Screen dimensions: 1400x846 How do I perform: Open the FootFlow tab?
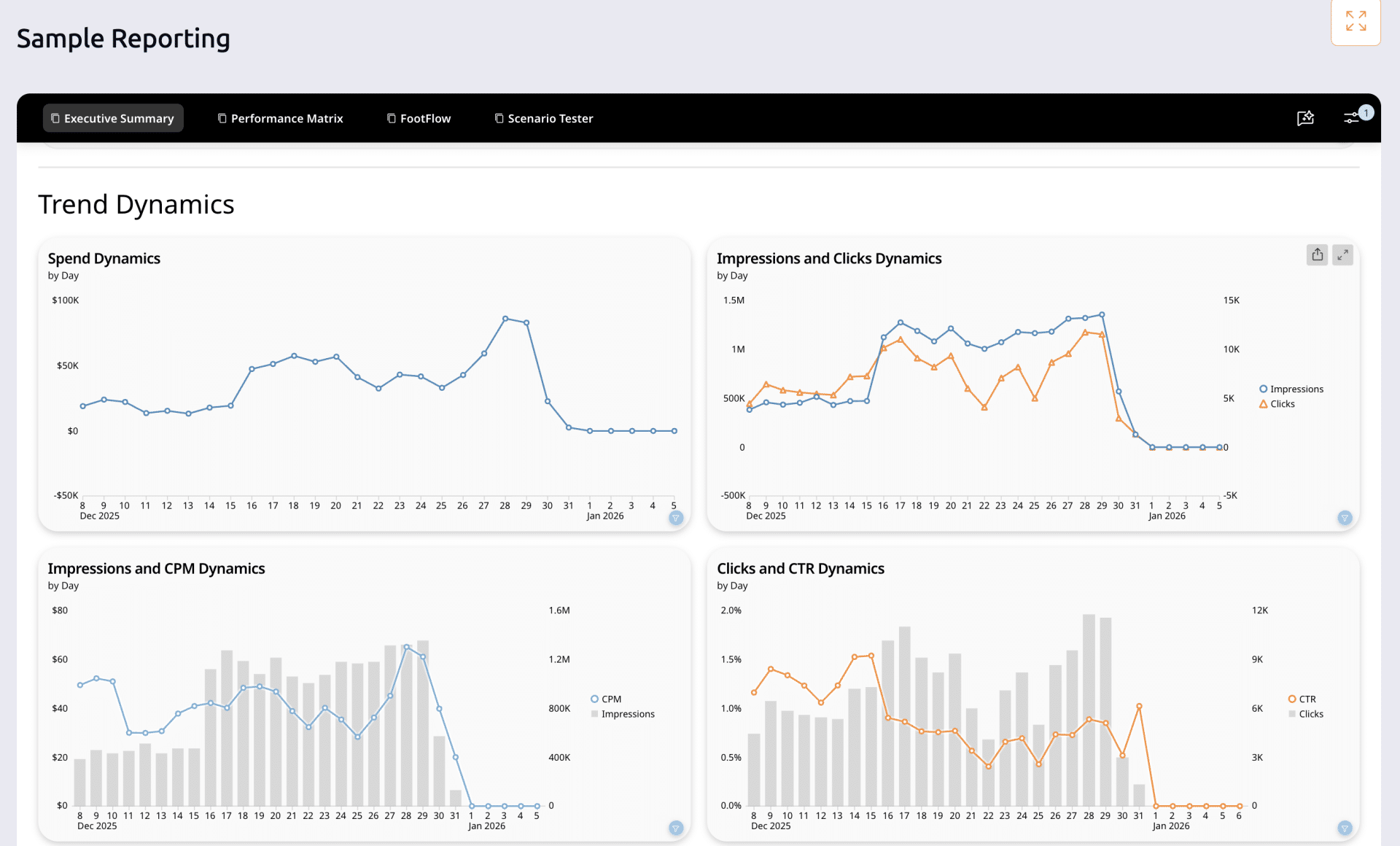click(x=419, y=118)
